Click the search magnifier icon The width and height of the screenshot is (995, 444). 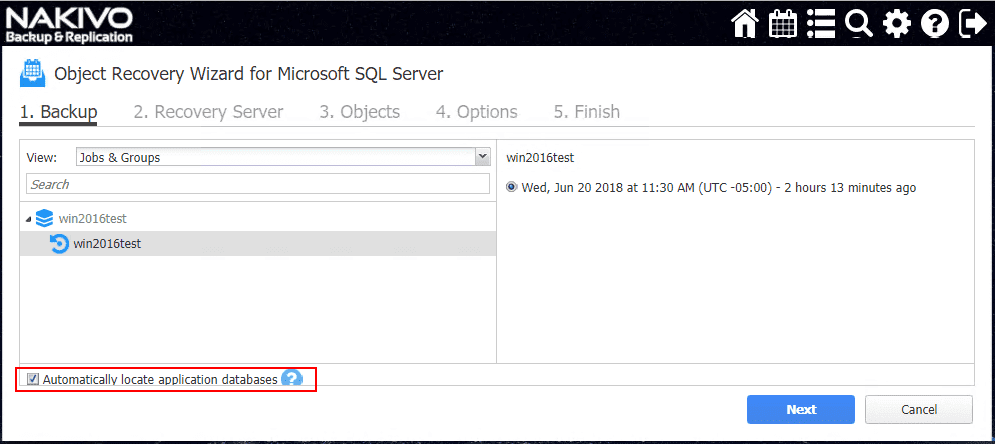click(x=858, y=23)
